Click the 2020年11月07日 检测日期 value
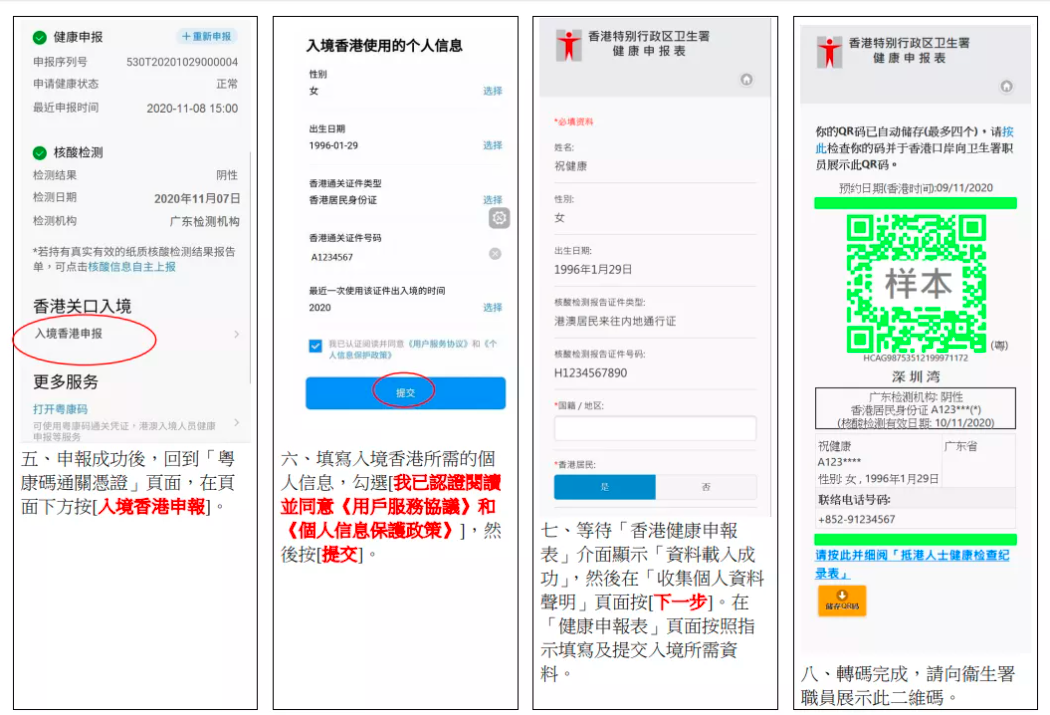 [197, 198]
